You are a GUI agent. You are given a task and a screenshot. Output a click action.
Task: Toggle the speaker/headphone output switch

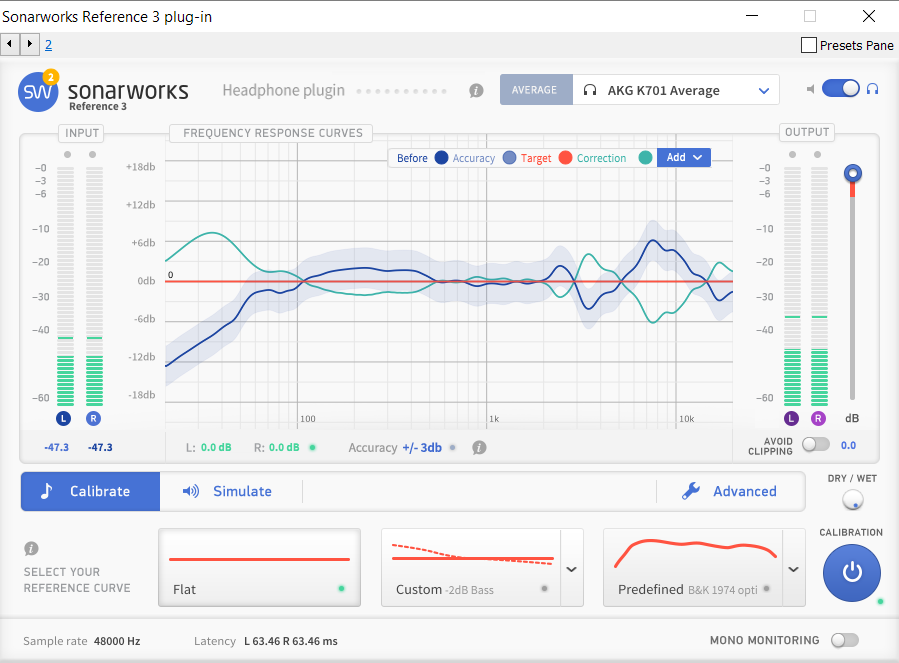tap(841, 88)
